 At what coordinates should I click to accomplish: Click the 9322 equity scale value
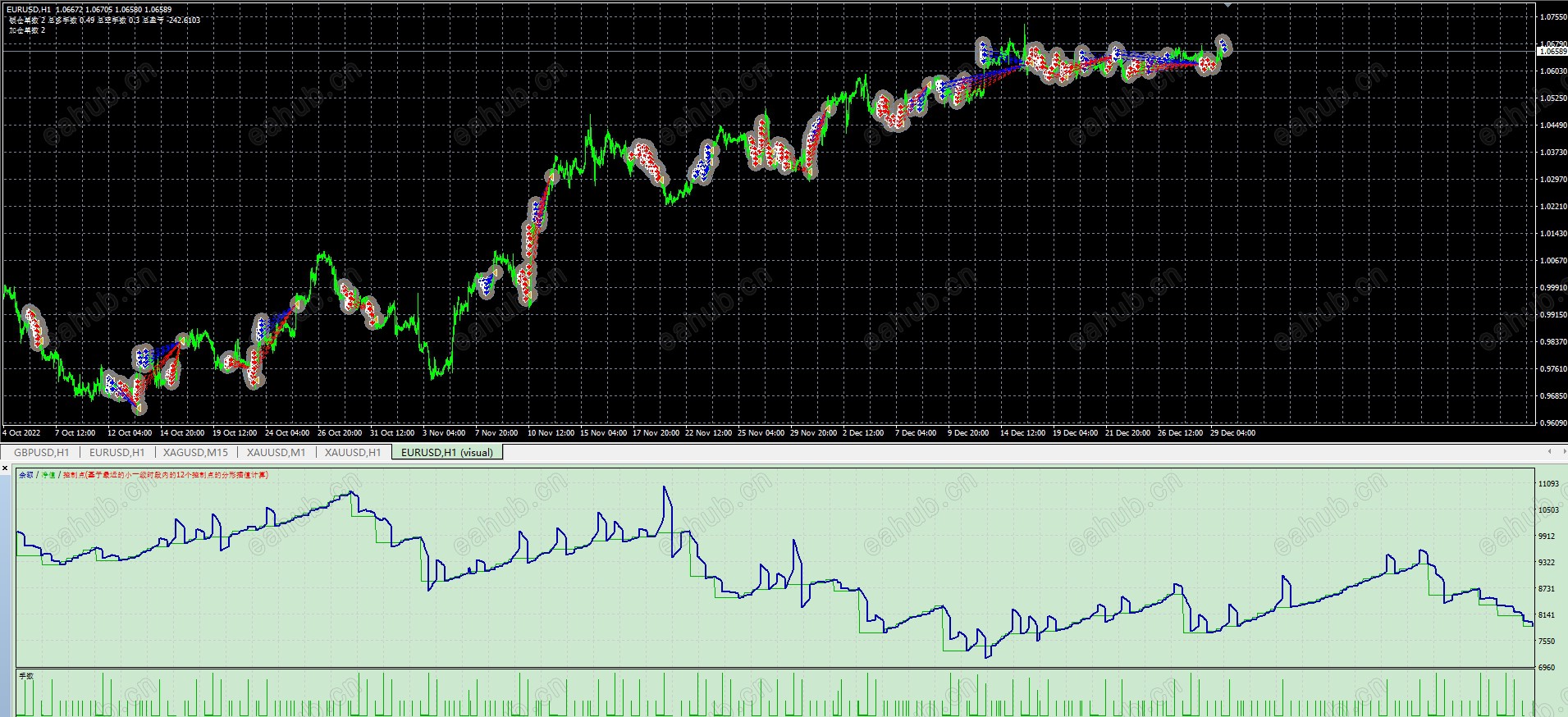[x=1547, y=563]
